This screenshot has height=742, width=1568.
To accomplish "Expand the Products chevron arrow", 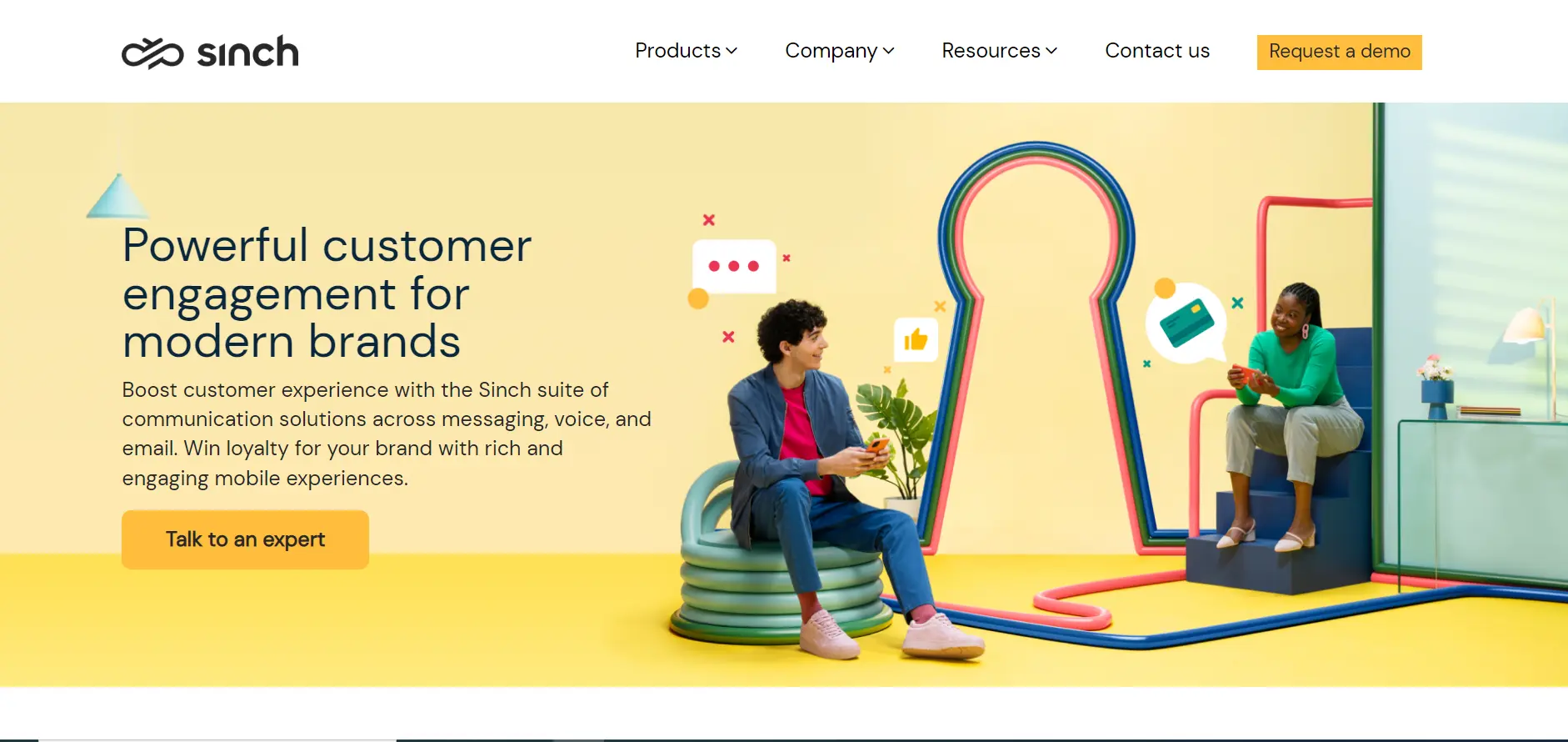I will click(x=732, y=51).
